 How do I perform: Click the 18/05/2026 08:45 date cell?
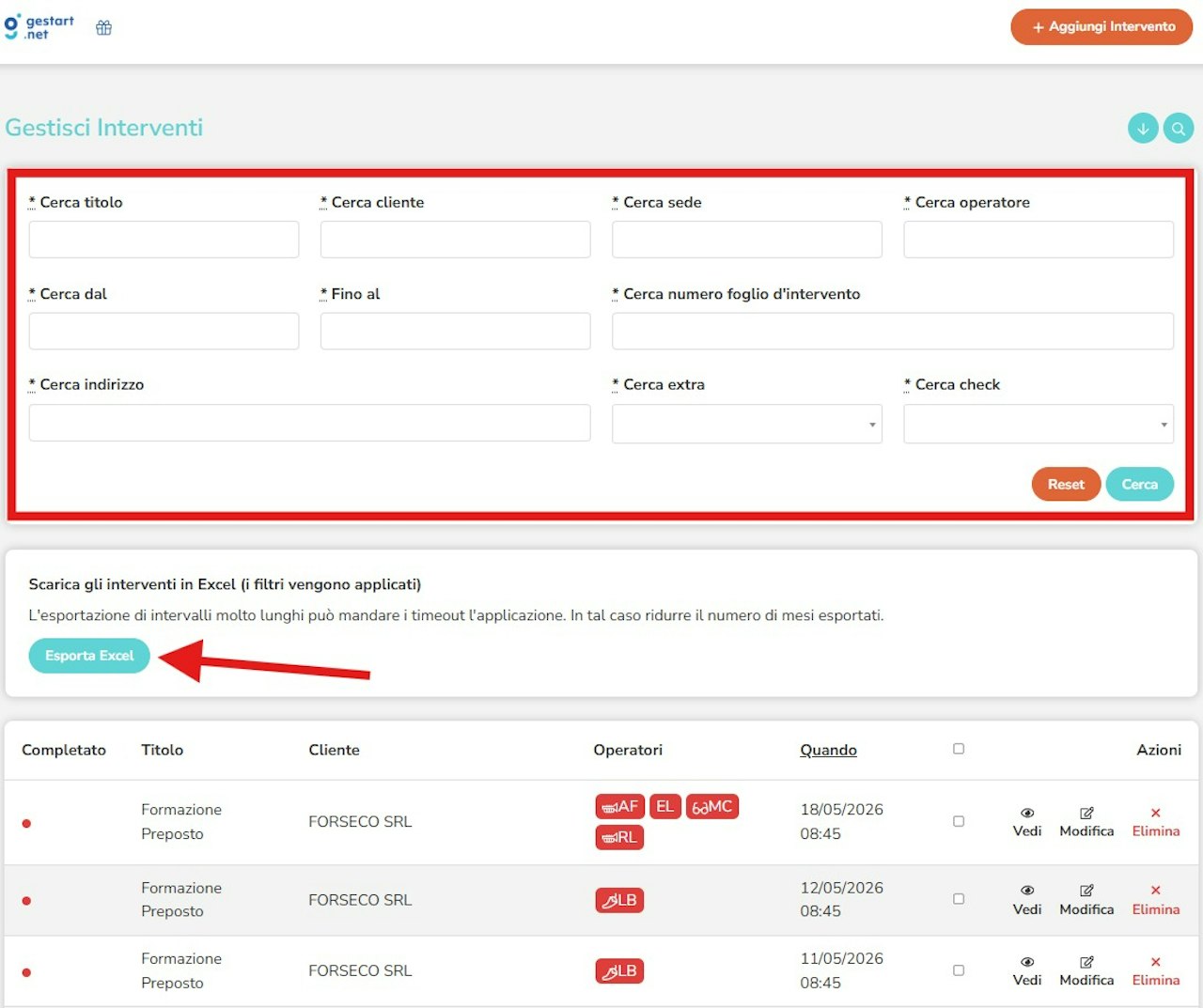(841, 822)
